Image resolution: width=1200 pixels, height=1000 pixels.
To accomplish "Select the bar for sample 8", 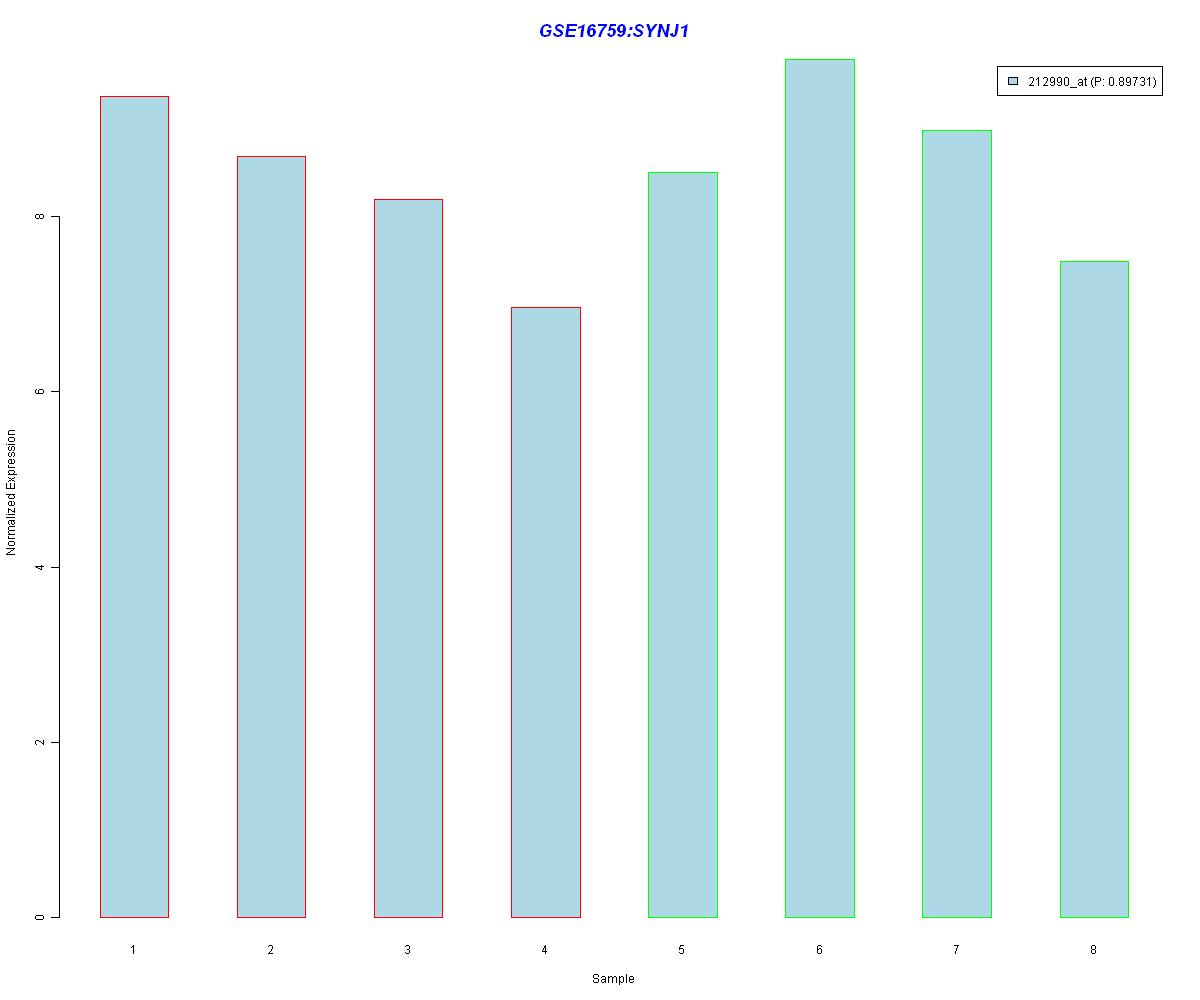I will tap(1094, 589).
